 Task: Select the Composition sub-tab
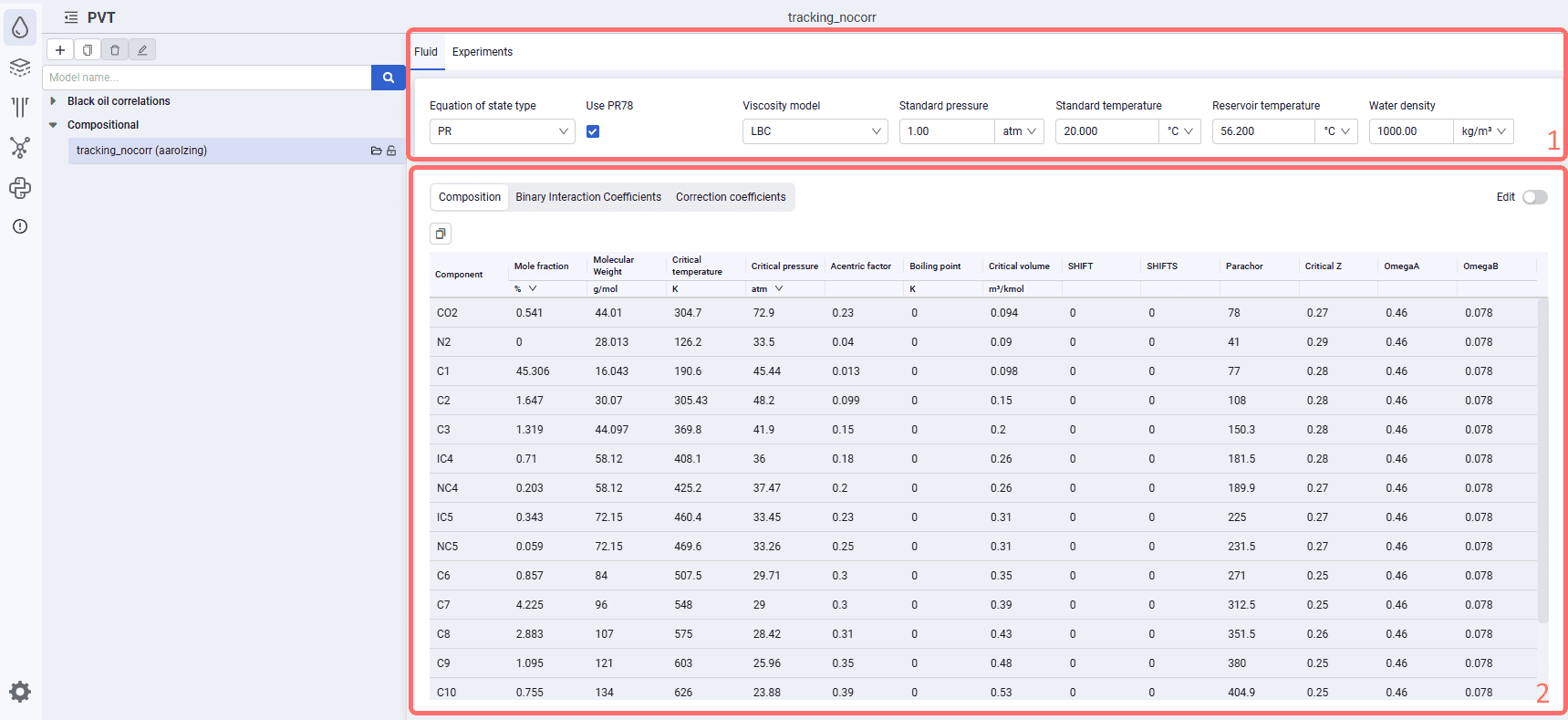tap(470, 197)
